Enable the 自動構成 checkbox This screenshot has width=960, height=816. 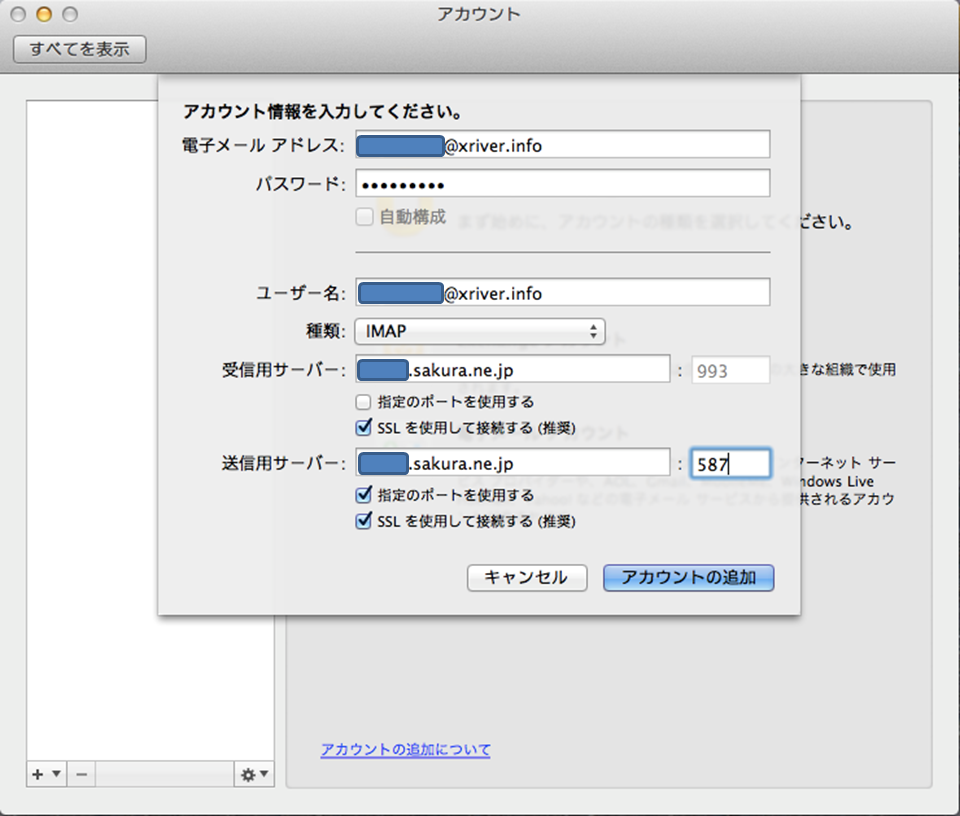pos(365,216)
